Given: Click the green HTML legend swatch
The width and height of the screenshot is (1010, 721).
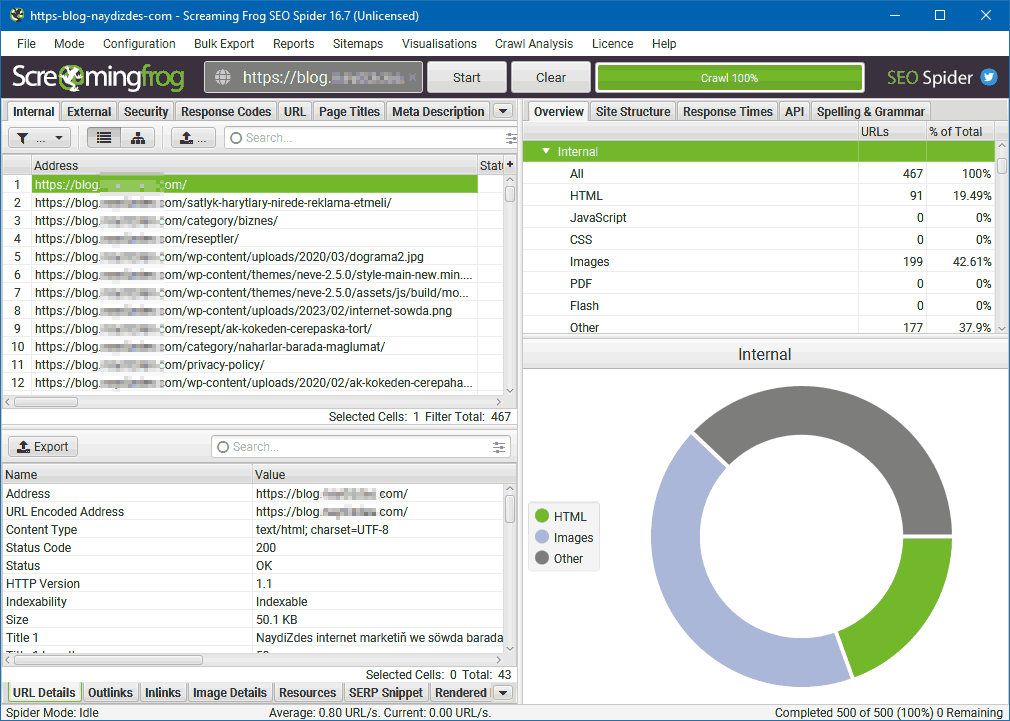Looking at the screenshot, I should (542, 516).
